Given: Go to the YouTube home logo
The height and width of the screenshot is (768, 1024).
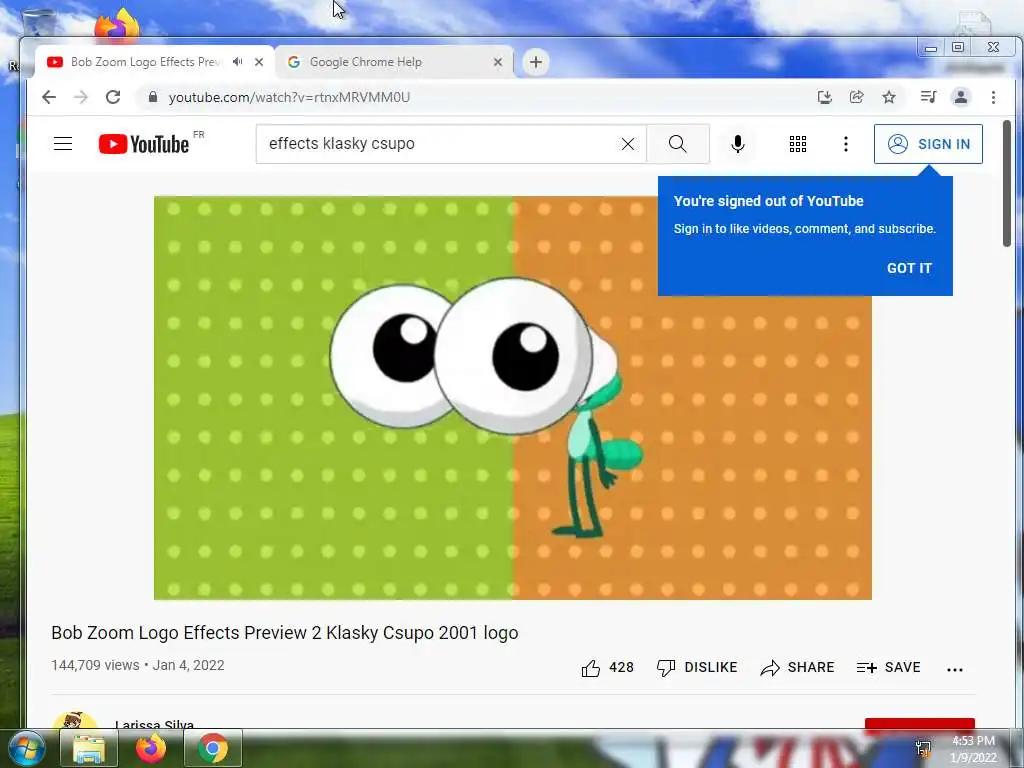Looking at the screenshot, I should pos(144,144).
